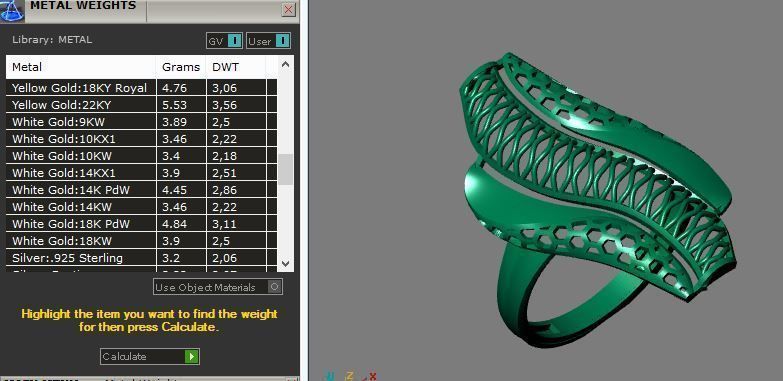The height and width of the screenshot is (381, 783).
Task: Click 4.45 grams value for 14K PdW
Action: 174,190
